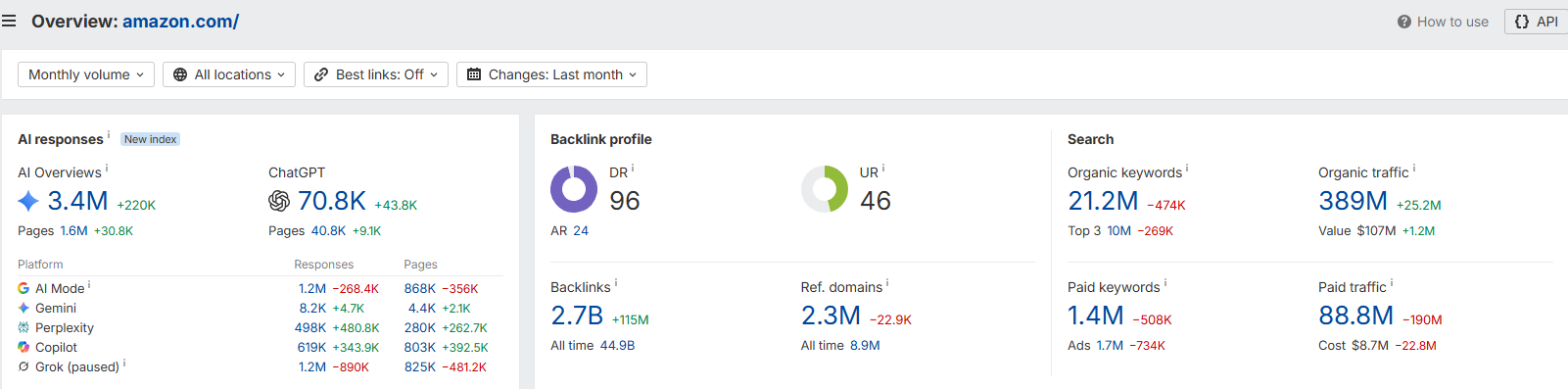Image resolution: width=1568 pixels, height=389 pixels.
Task: Click ChatGPT Pages 40.8K
Action: [328, 231]
